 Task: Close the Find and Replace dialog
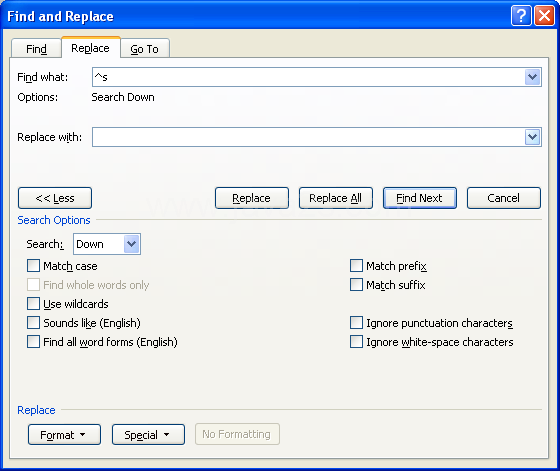click(x=544, y=16)
